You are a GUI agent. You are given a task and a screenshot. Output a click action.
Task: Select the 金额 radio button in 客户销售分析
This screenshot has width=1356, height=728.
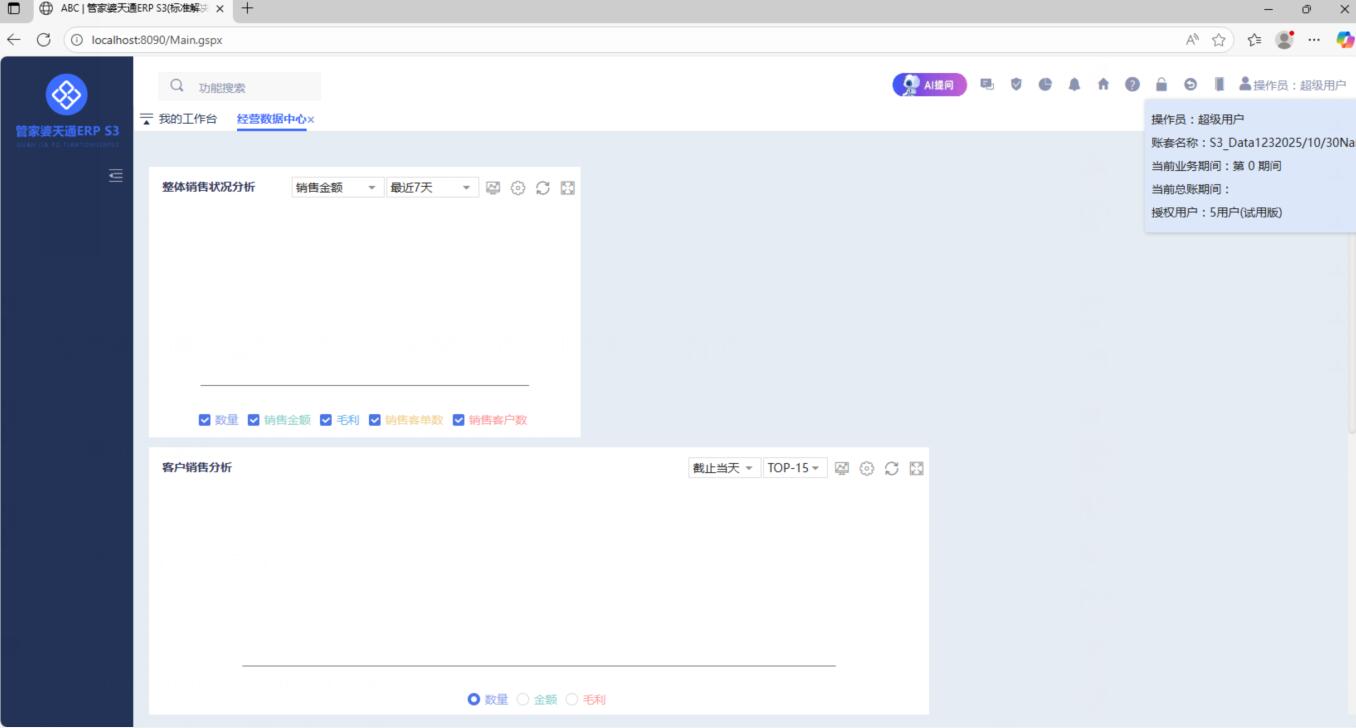[x=523, y=699]
